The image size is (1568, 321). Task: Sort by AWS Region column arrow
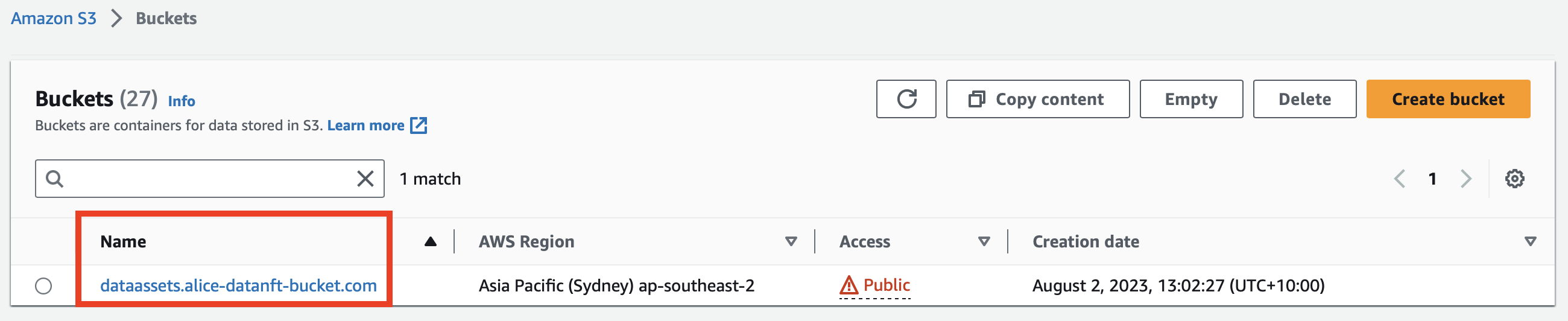(x=791, y=241)
